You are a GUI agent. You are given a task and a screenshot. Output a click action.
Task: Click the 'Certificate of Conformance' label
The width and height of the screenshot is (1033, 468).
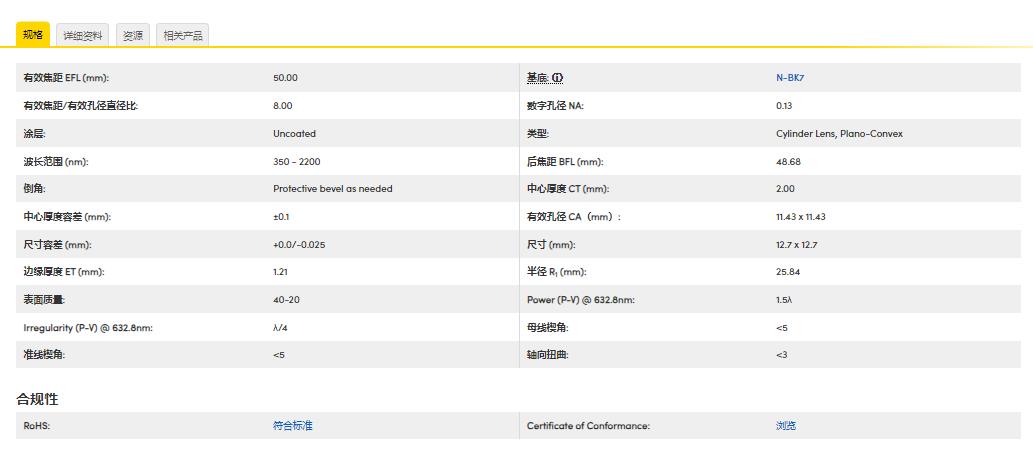[x=588, y=426]
